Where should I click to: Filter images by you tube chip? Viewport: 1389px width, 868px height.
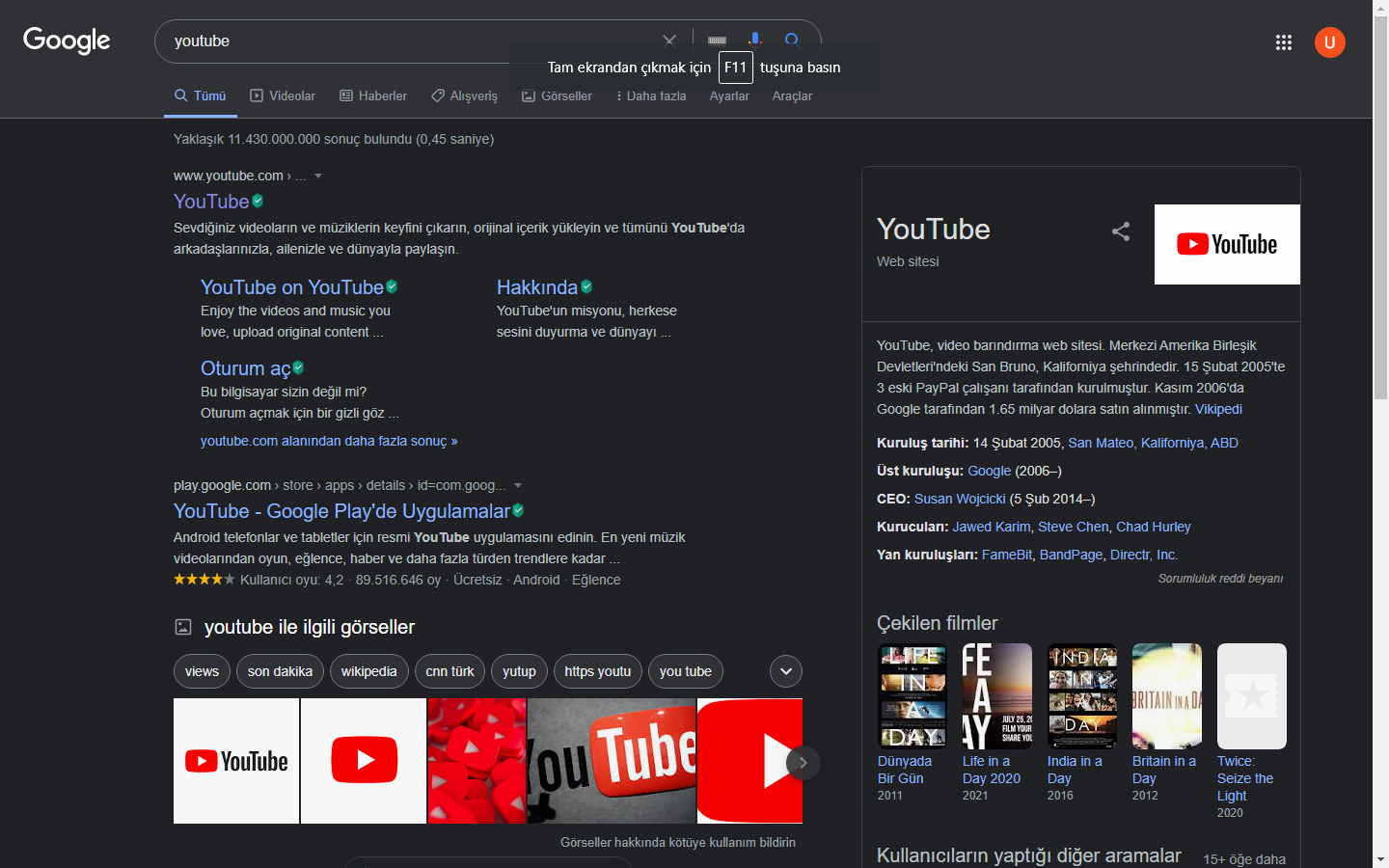686,671
